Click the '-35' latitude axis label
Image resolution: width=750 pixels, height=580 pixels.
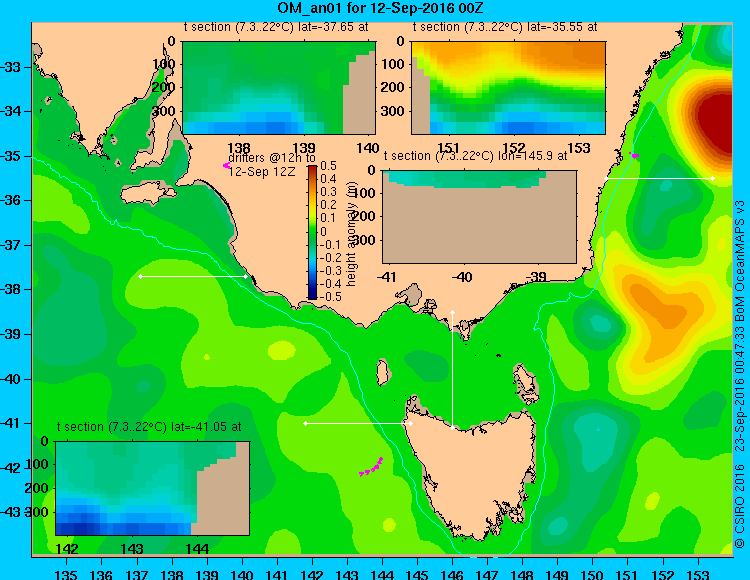[11, 156]
